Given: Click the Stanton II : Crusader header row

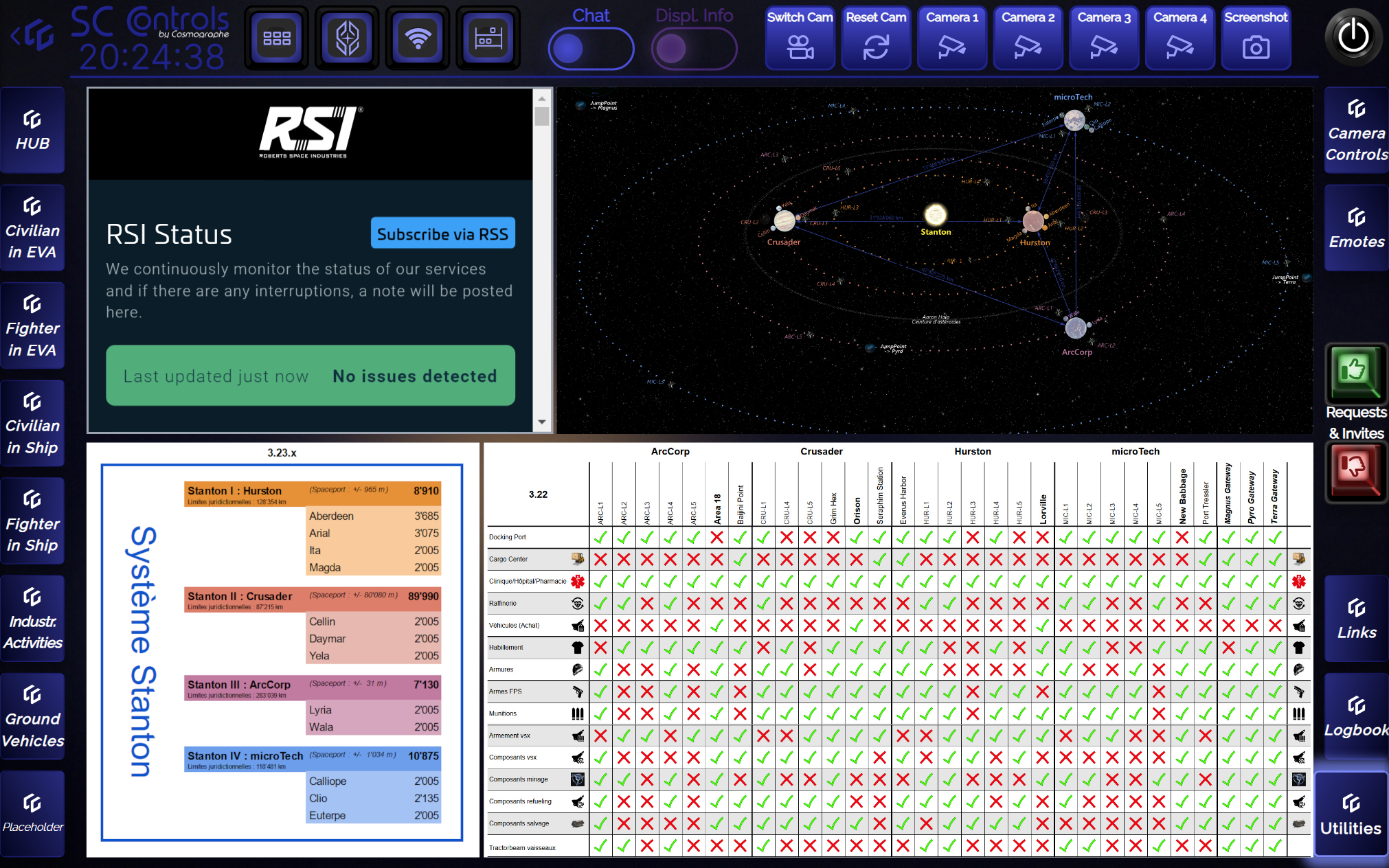Looking at the screenshot, I should coord(313,599).
